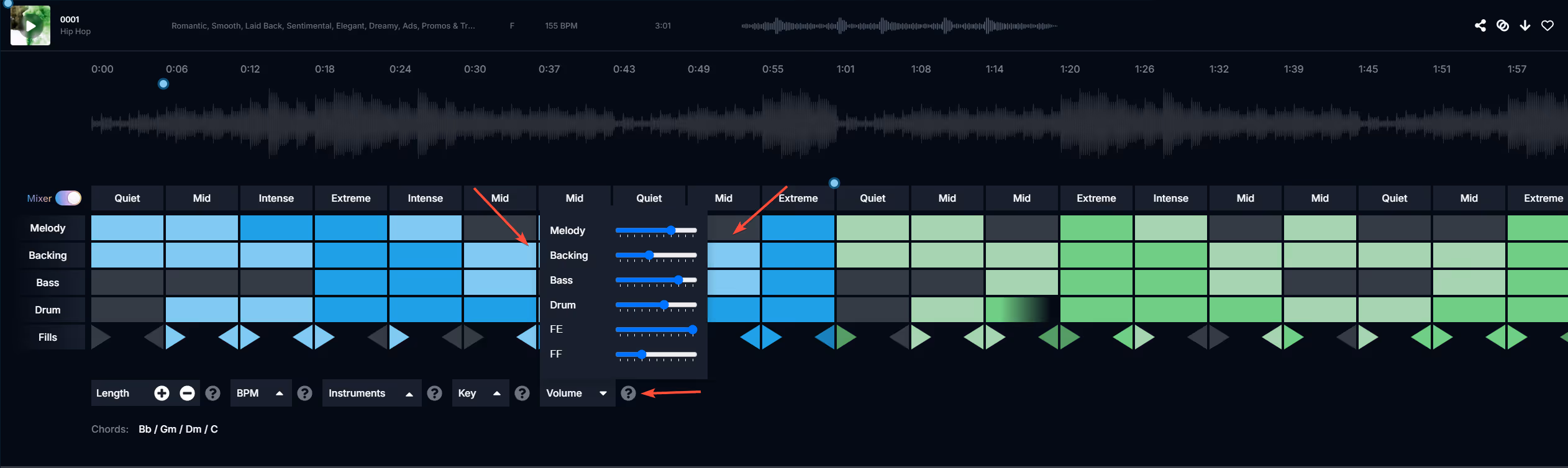The image size is (1568, 468).
Task: Click the 155 BPM value
Action: pyautogui.click(x=561, y=25)
